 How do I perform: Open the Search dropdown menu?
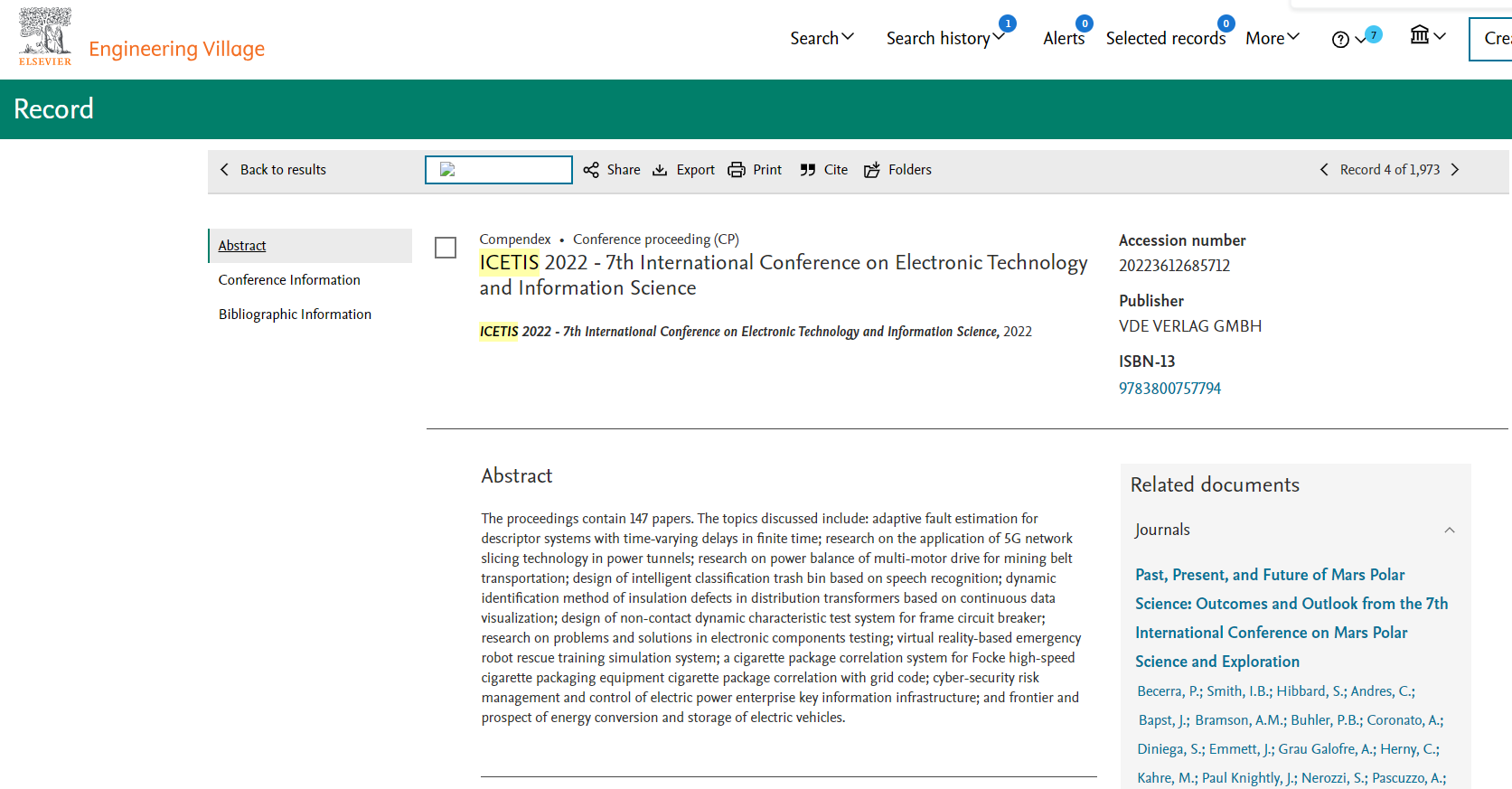click(x=822, y=38)
